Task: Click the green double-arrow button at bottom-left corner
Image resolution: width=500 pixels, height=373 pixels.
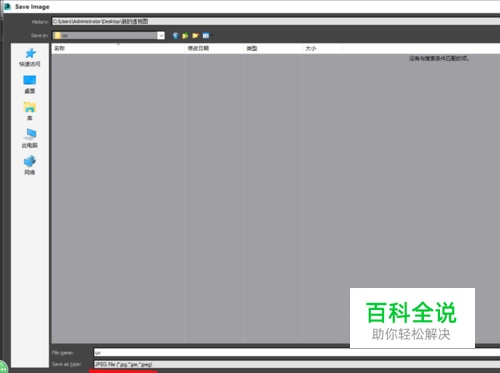Action: 3,367
